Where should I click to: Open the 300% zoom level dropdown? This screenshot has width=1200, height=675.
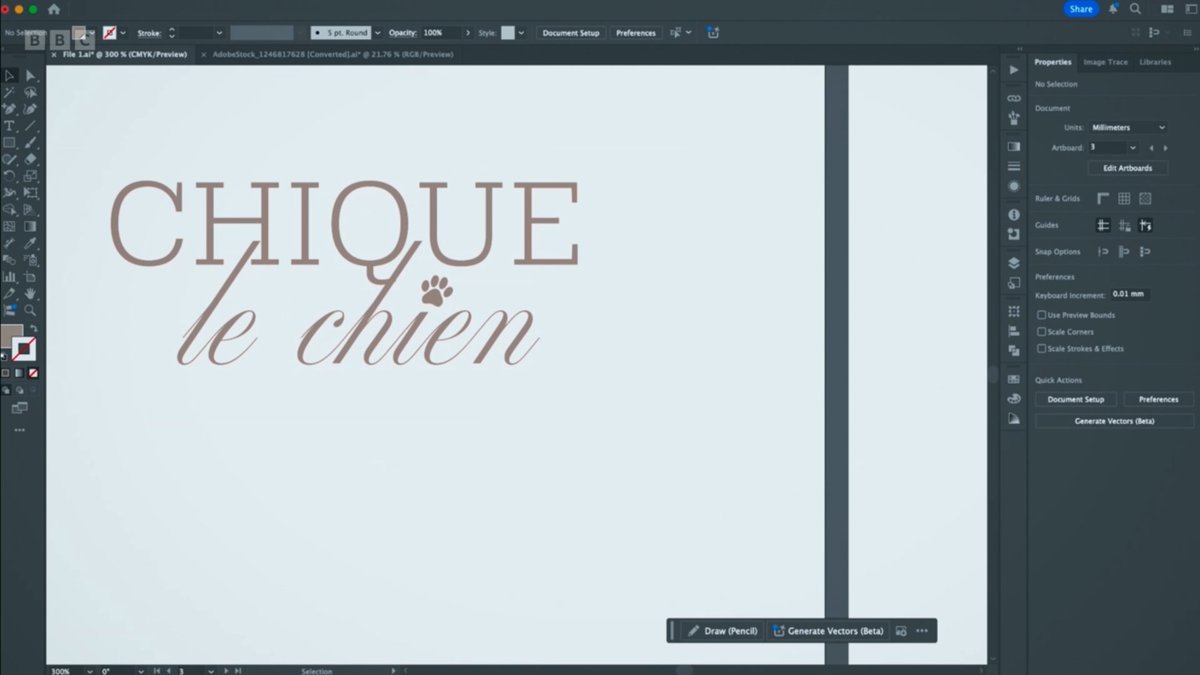(90, 670)
